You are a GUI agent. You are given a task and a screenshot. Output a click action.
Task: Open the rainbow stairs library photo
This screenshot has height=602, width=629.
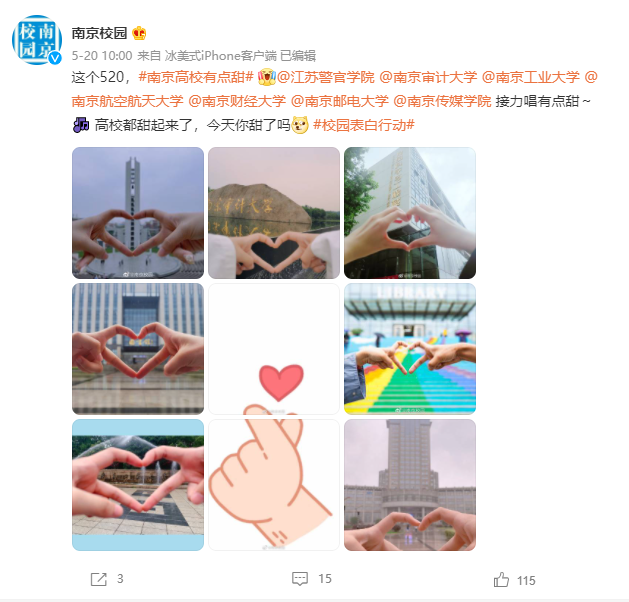[410, 349]
